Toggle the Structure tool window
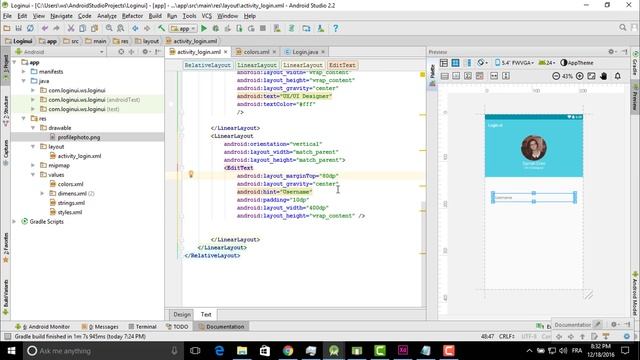The height and width of the screenshot is (360, 640). click(x=6, y=110)
